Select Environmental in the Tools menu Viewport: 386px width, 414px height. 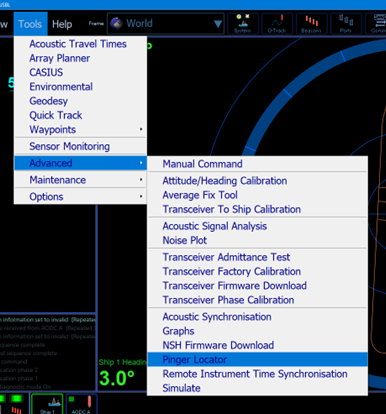[80, 87]
